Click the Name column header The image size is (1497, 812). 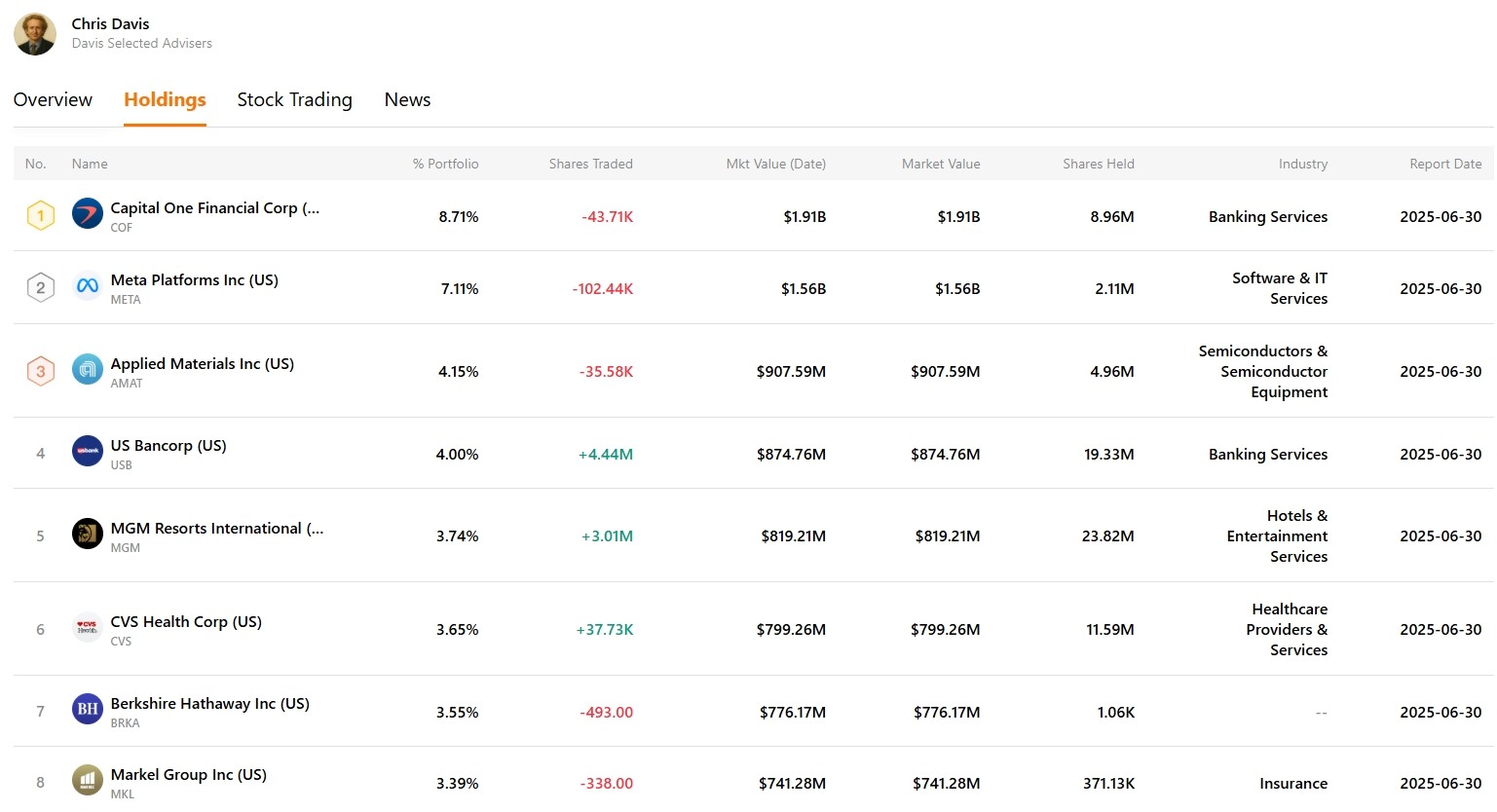click(x=90, y=164)
